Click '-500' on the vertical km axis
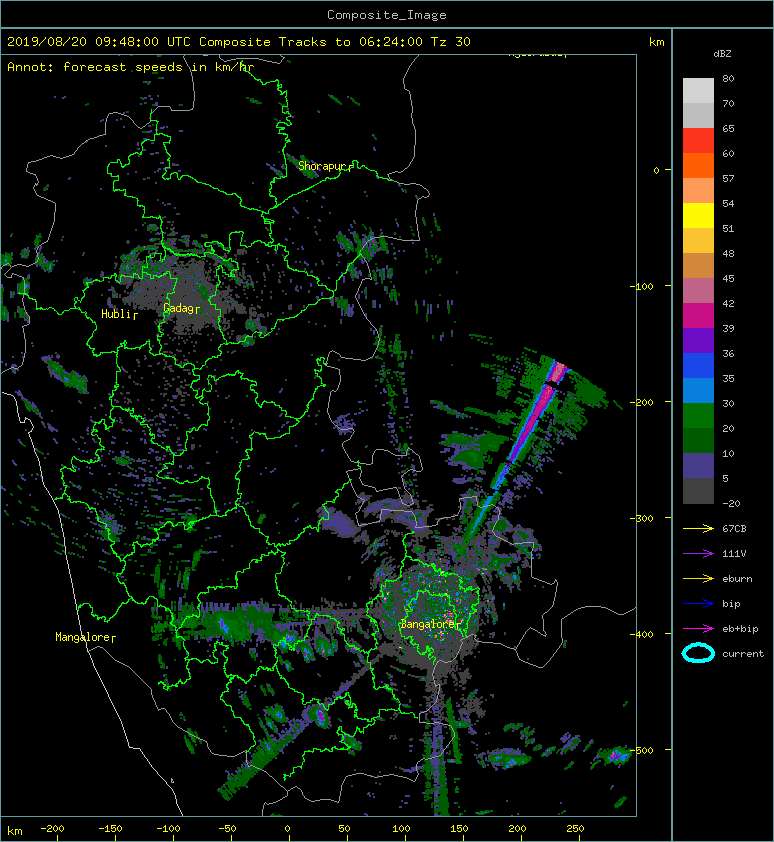This screenshot has height=842, width=774. coord(641,750)
